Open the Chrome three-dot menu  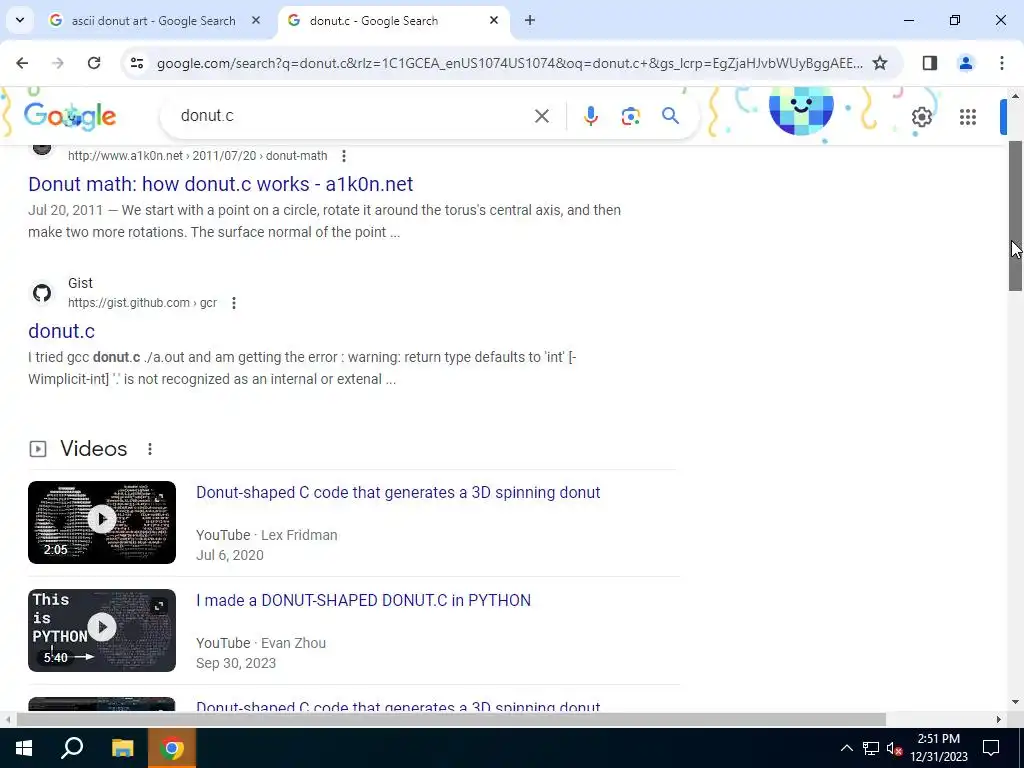coord(1001,63)
